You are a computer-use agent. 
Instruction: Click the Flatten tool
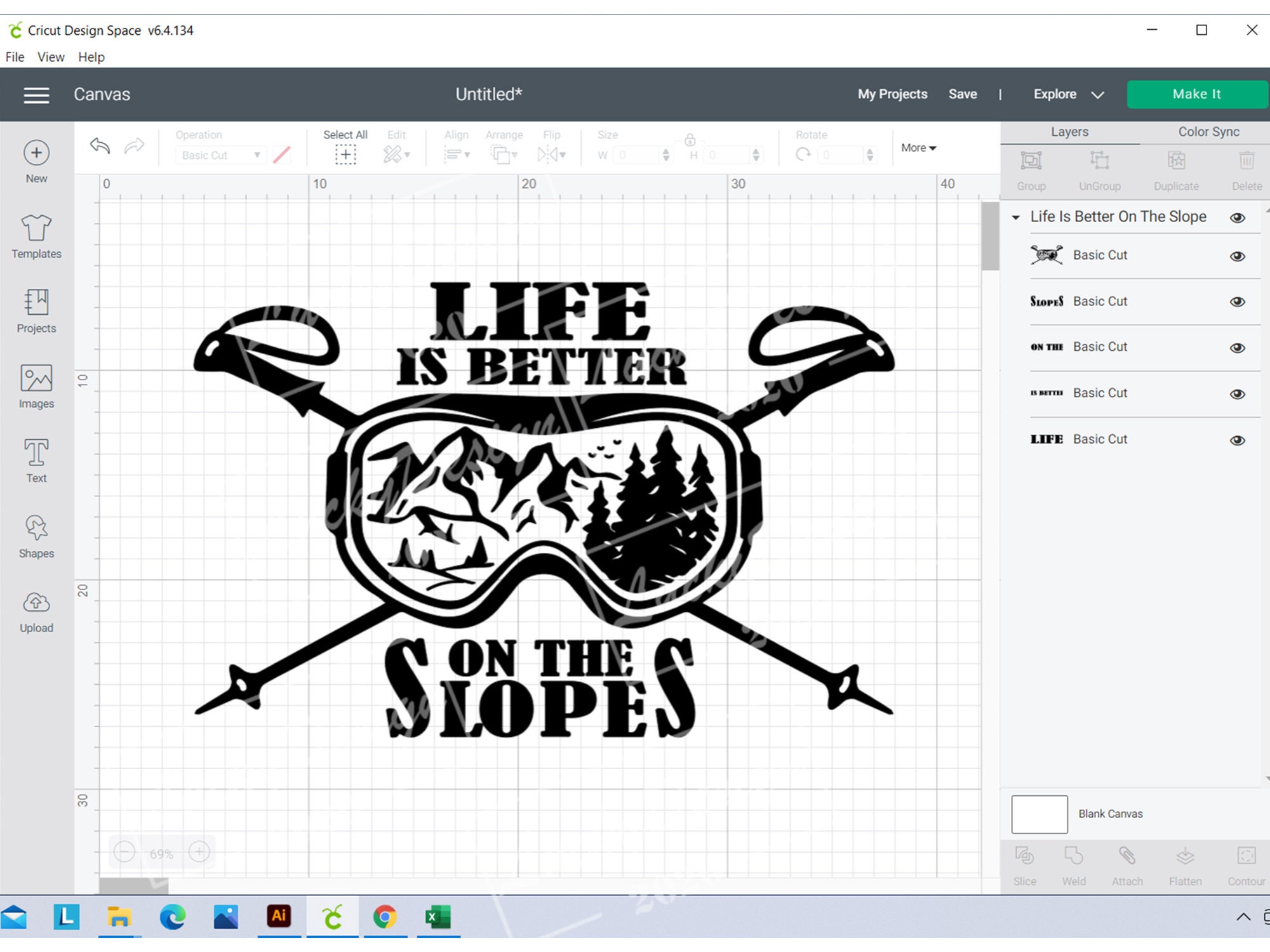1184,863
